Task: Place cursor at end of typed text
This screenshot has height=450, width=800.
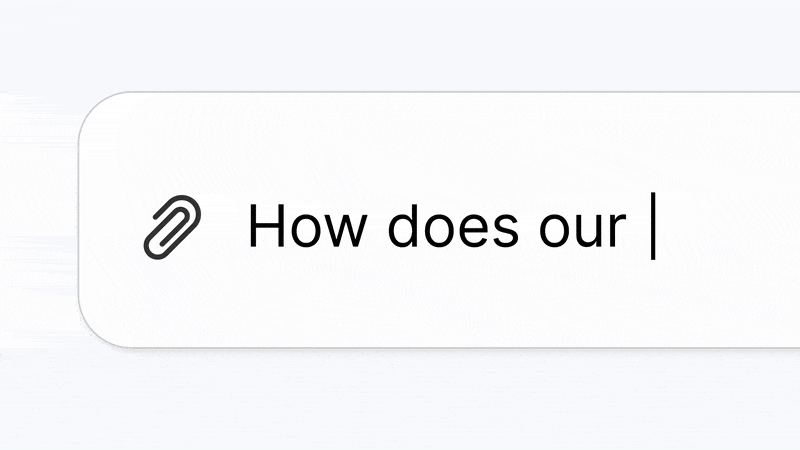Action: click(652, 228)
